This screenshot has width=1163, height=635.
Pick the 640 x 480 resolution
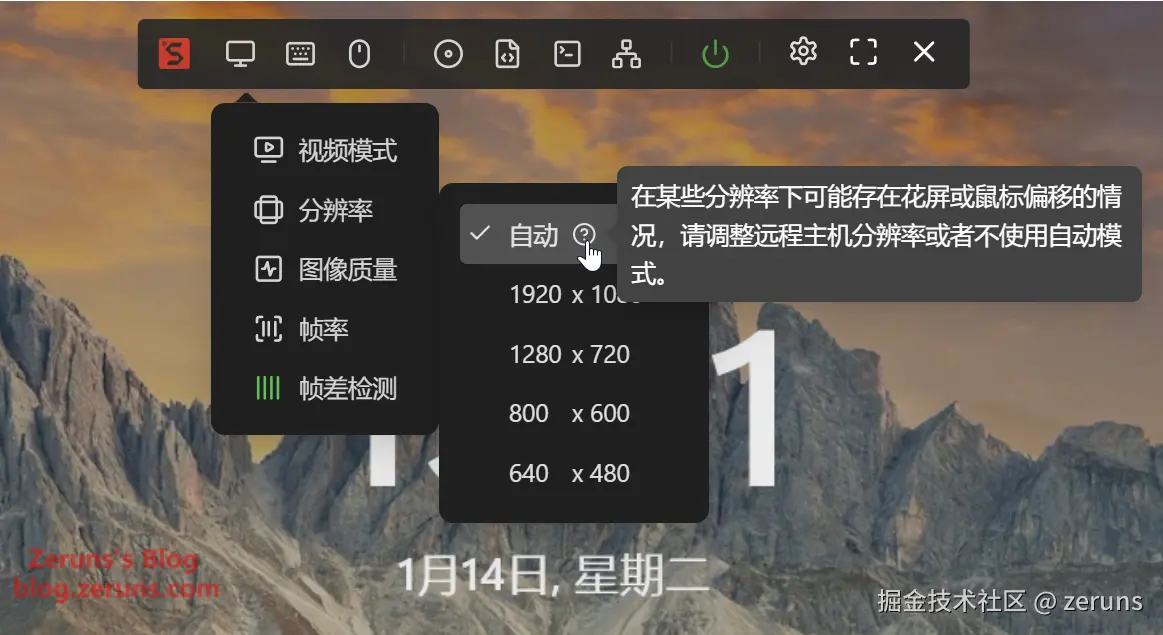coord(570,473)
